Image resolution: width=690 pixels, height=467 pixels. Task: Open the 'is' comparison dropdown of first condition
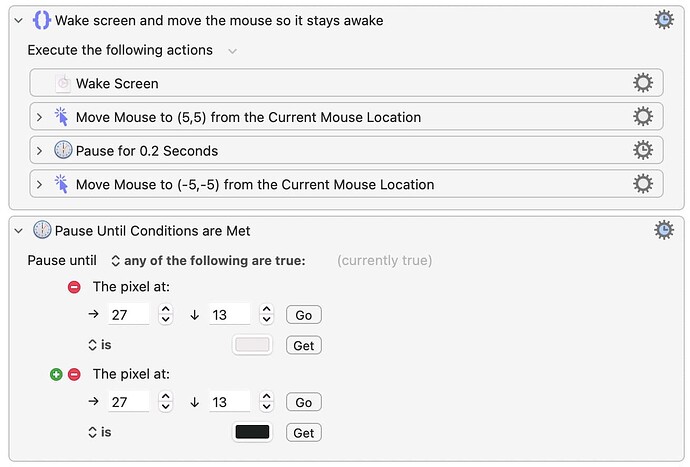(x=99, y=345)
